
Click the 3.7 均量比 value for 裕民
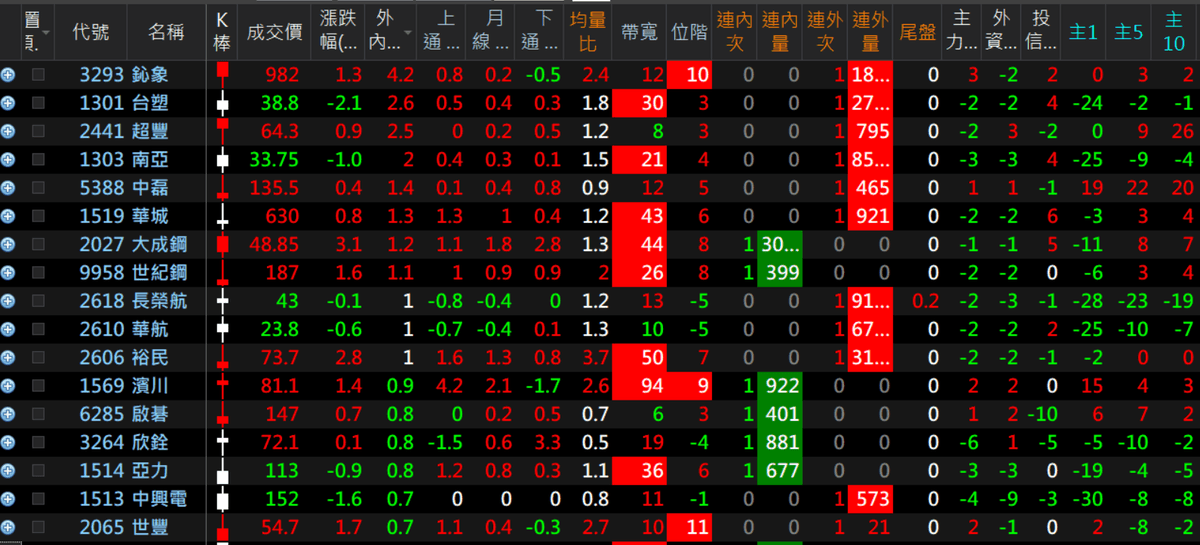[x=596, y=357]
